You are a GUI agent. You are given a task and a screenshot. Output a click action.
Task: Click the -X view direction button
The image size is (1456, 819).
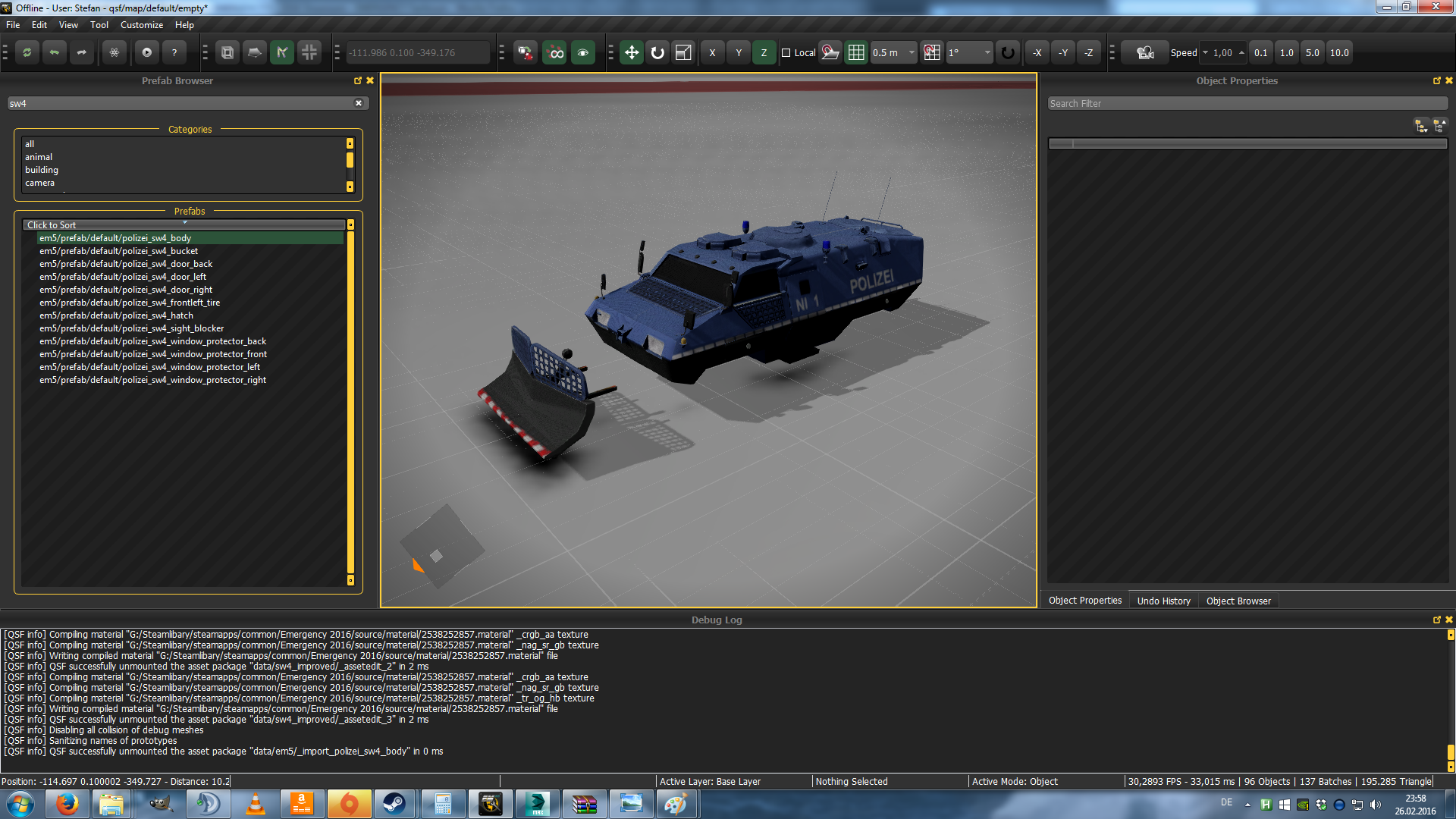1037,52
